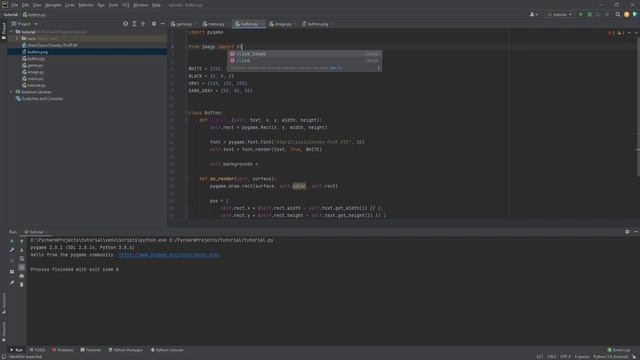
Task: Open TODO tool window tab
Action: pos(38,350)
